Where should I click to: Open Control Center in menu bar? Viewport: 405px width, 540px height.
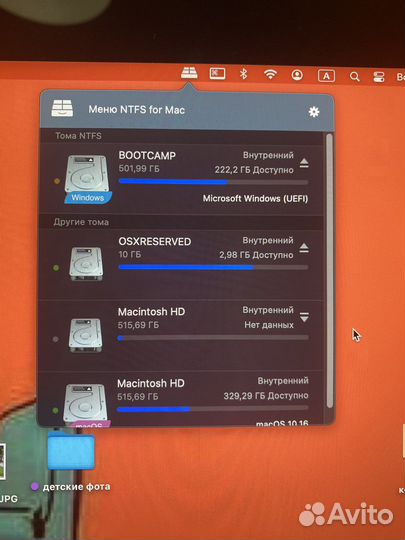(x=379, y=77)
